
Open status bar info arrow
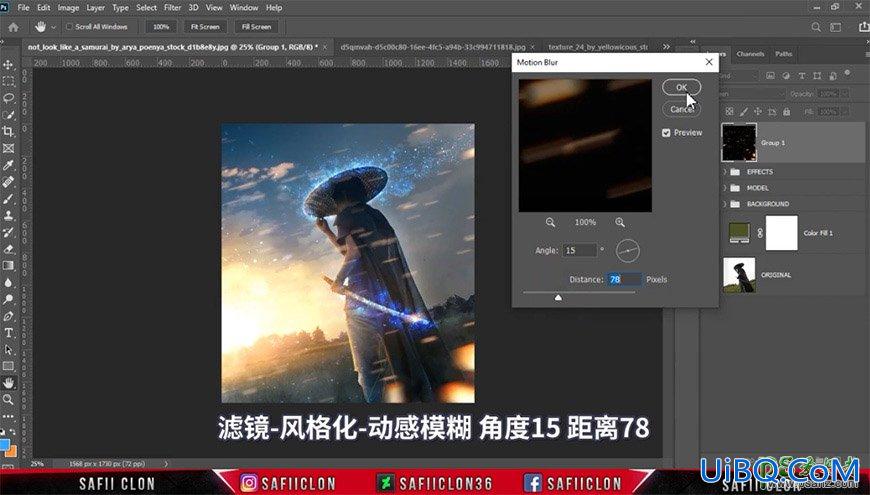click(x=166, y=463)
